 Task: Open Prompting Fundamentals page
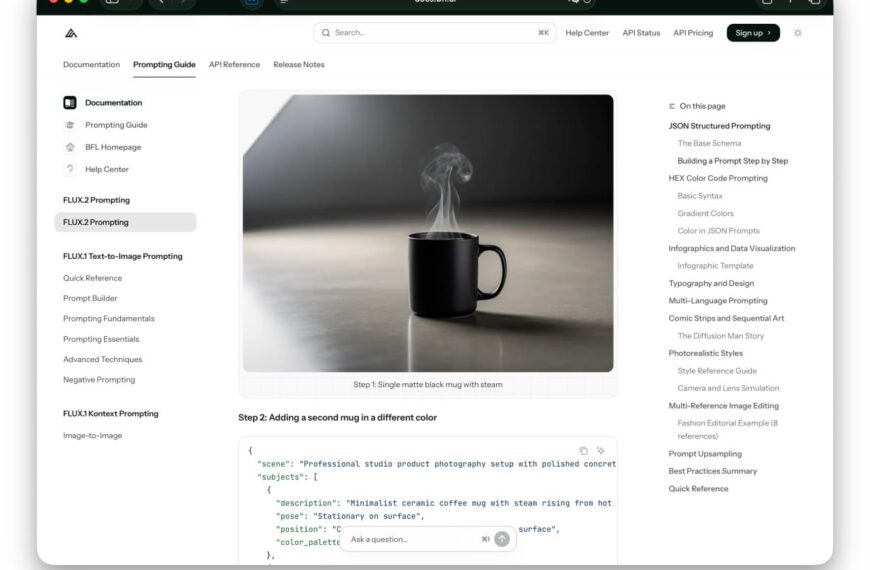pyautogui.click(x=109, y=319)
